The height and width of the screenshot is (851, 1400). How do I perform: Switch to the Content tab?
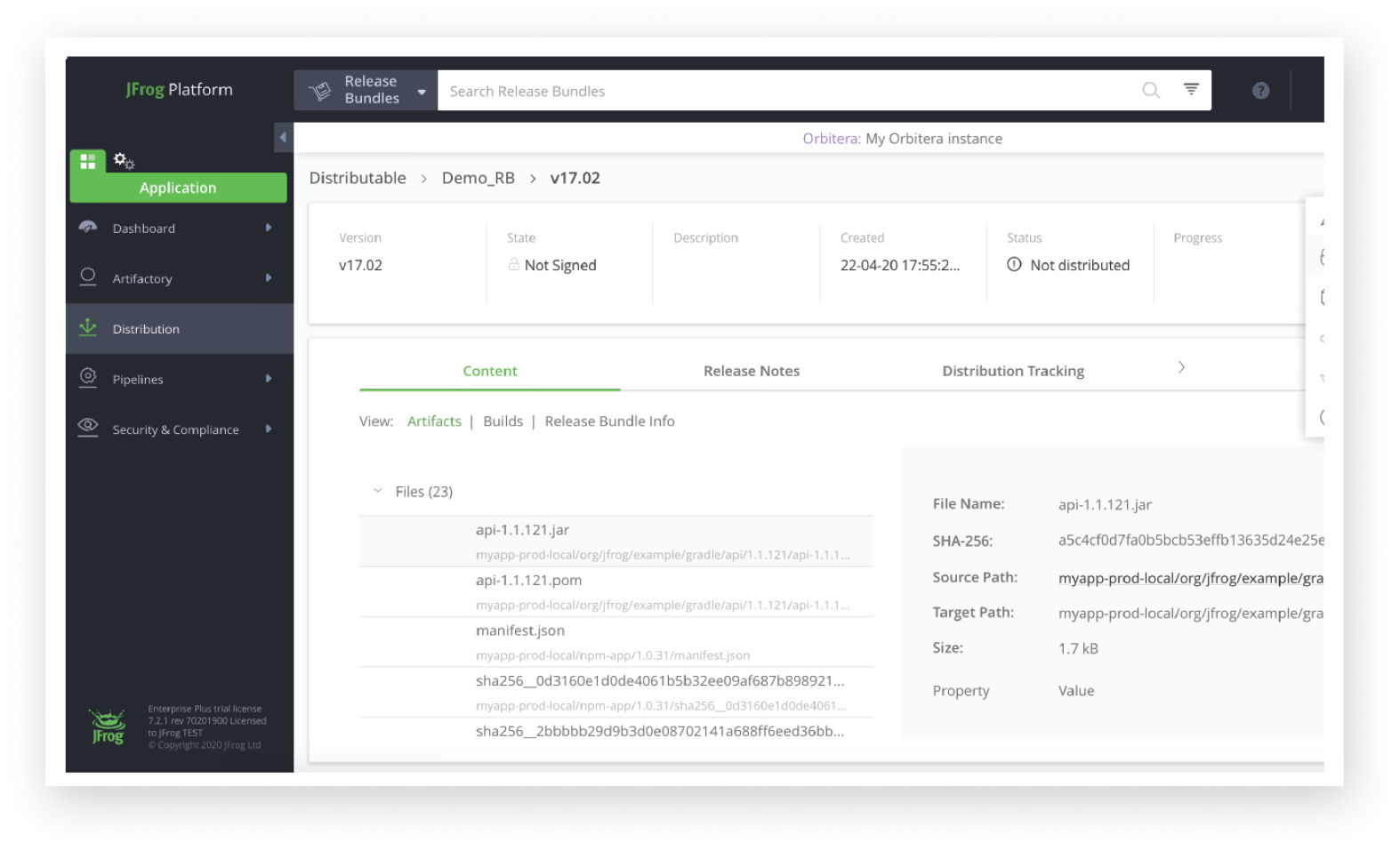(490, 371)
